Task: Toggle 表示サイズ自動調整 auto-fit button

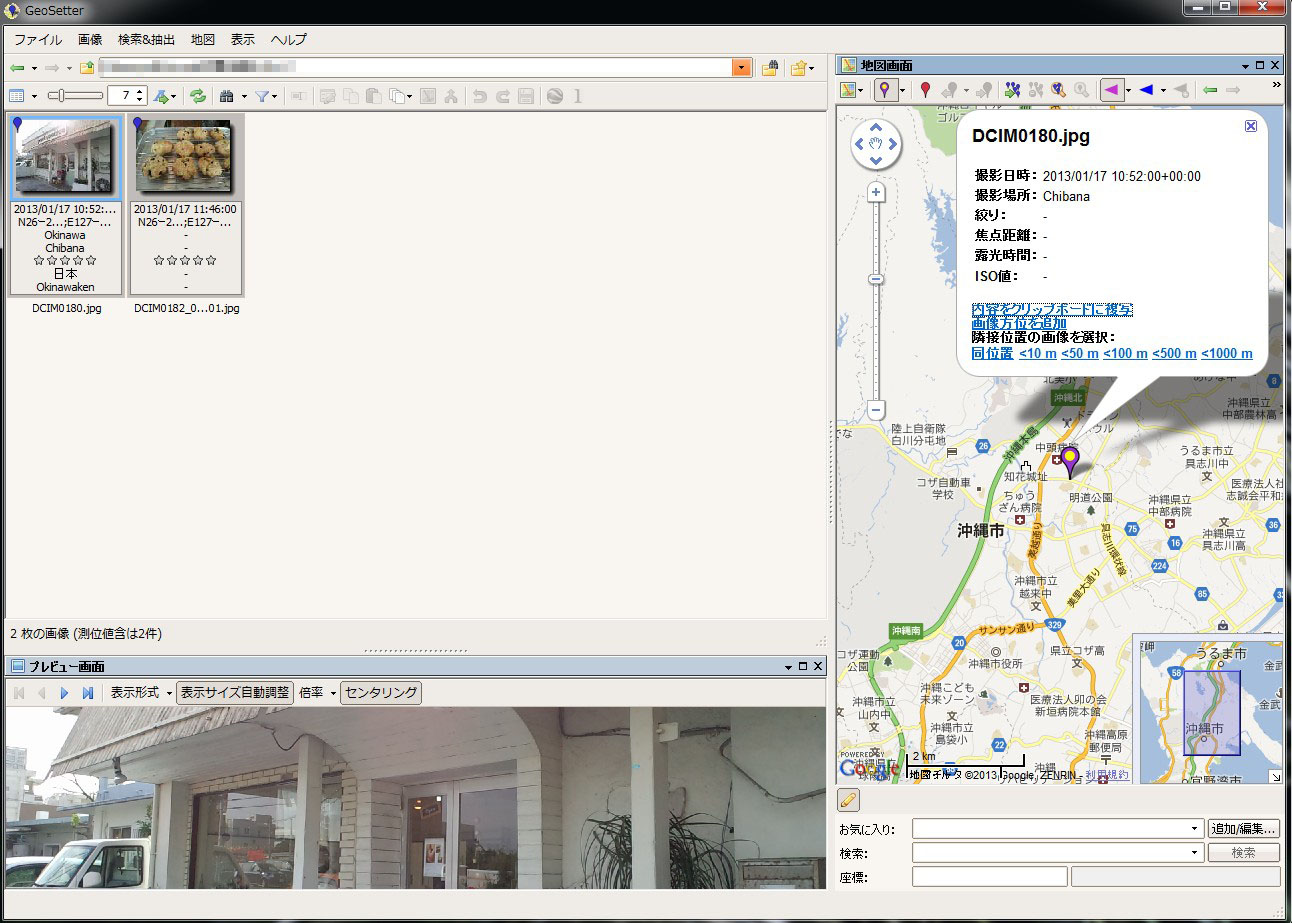Action: (235, 692)
